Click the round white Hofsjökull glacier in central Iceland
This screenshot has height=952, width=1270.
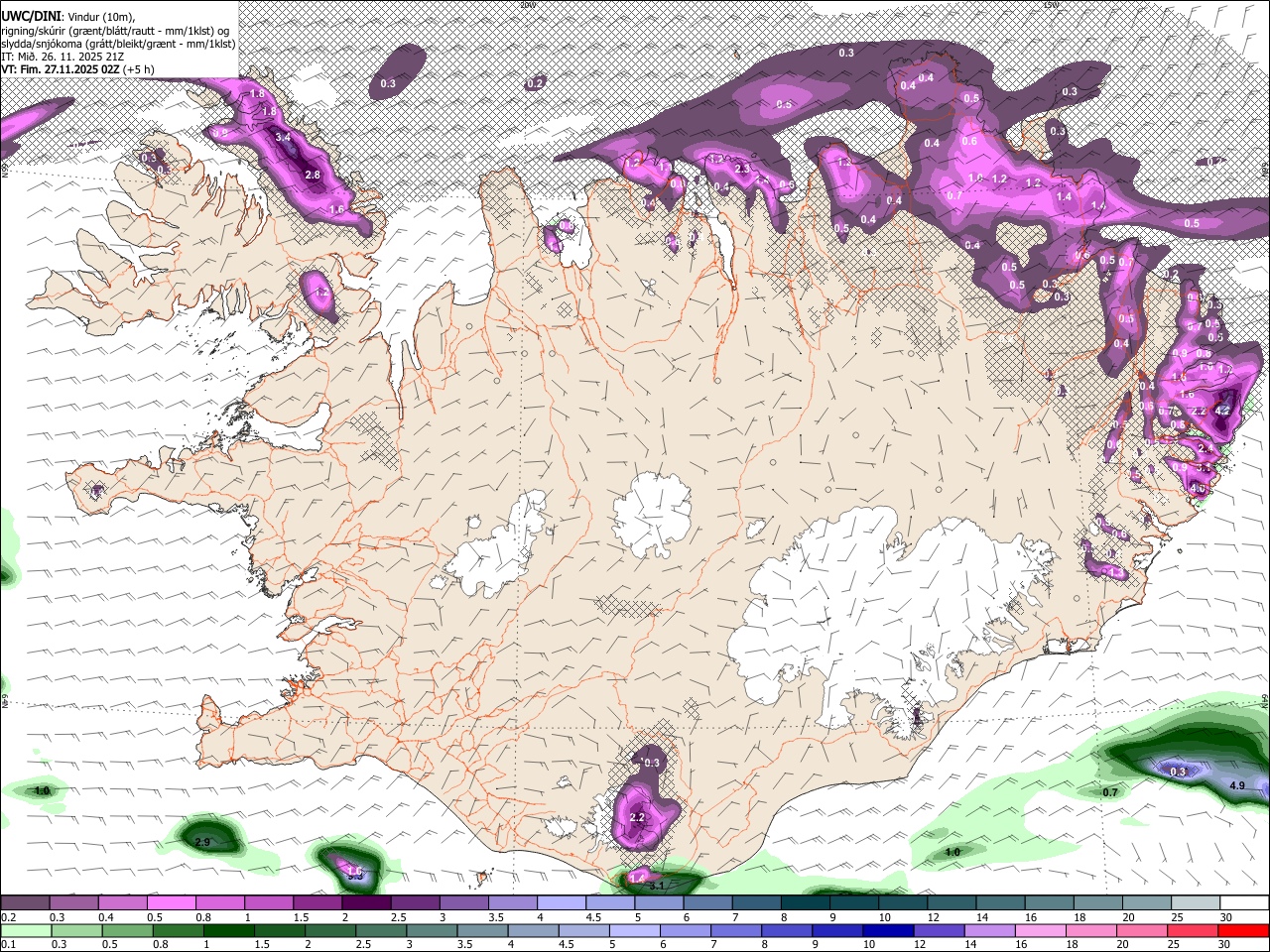pos(652,514)
